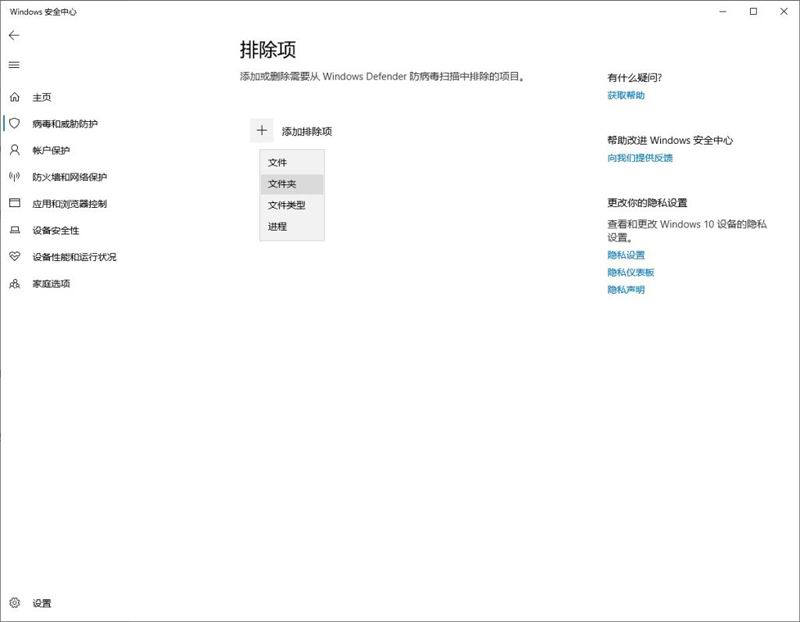Select the 设备安全性 laptop icon

(x=14, y=230)
